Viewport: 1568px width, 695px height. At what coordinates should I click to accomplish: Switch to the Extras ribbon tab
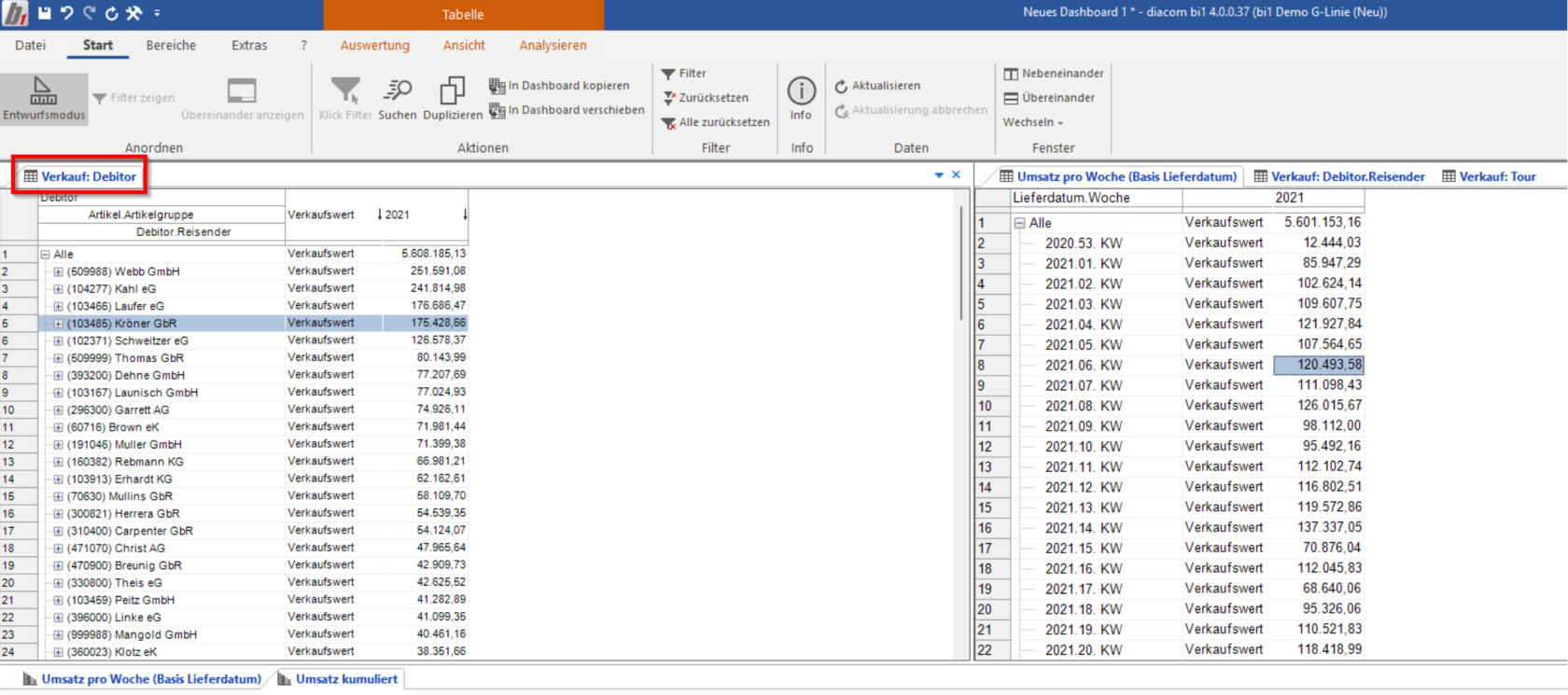pyautogui.click(x=249, y=45)
